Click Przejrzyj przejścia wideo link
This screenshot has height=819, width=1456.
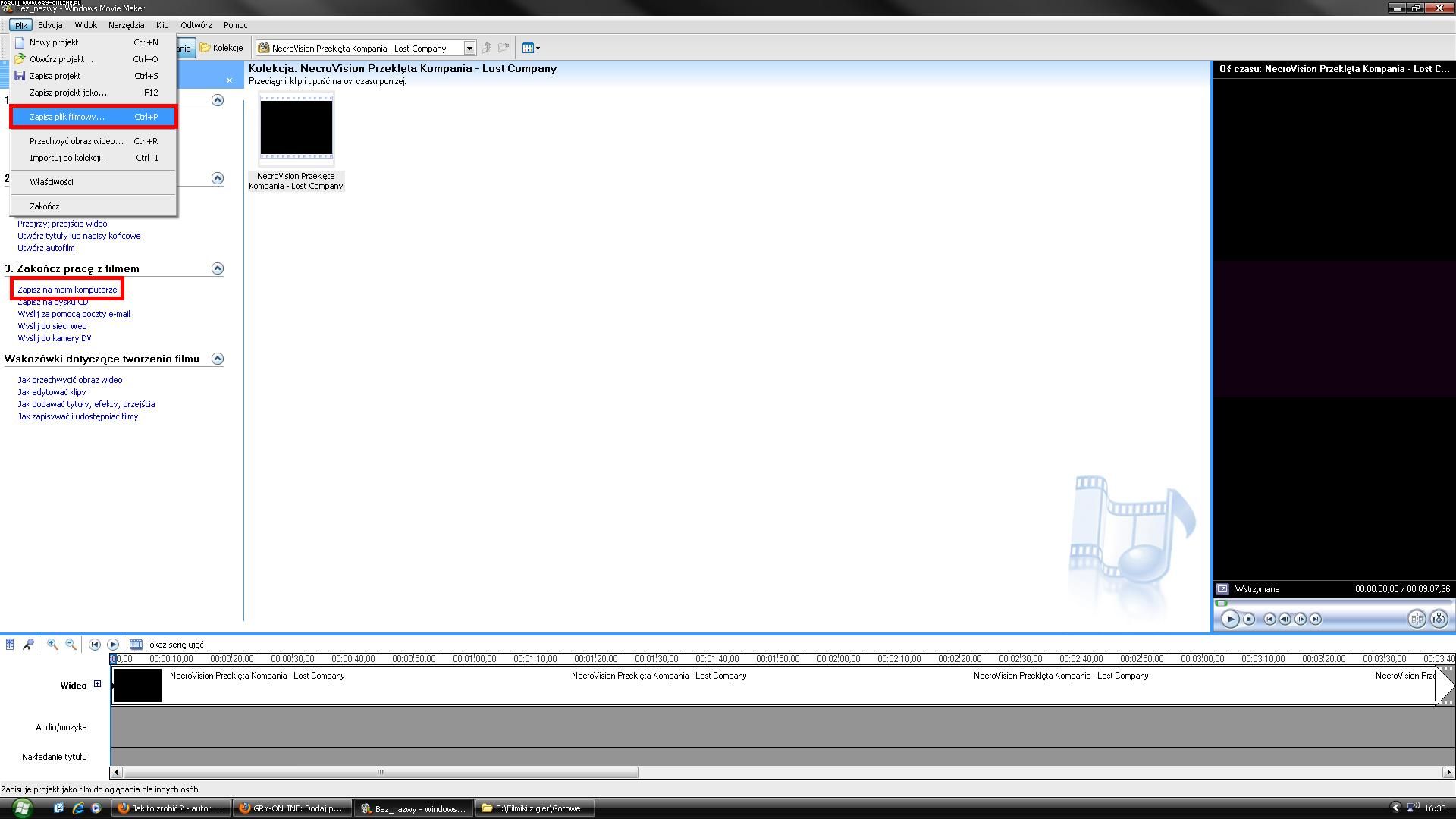(x=62, y=224)
